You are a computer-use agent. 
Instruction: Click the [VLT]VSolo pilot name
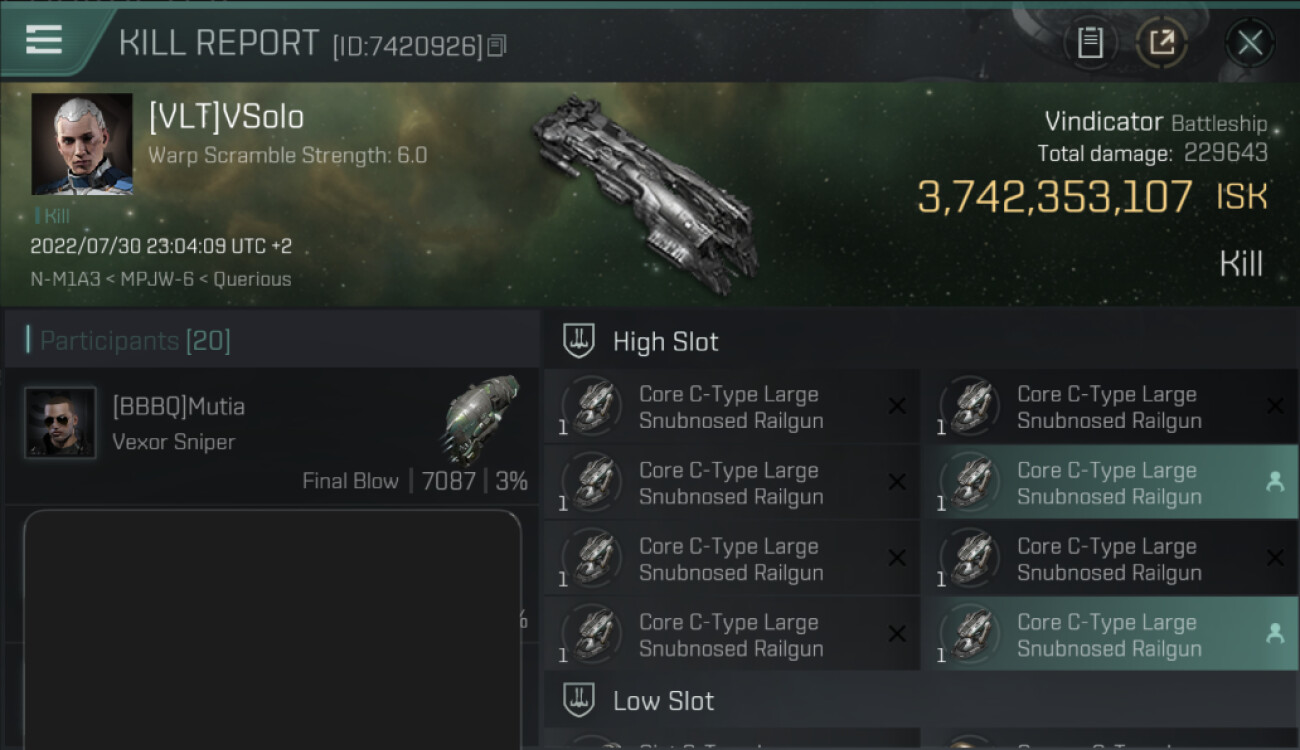coord(226,117)
